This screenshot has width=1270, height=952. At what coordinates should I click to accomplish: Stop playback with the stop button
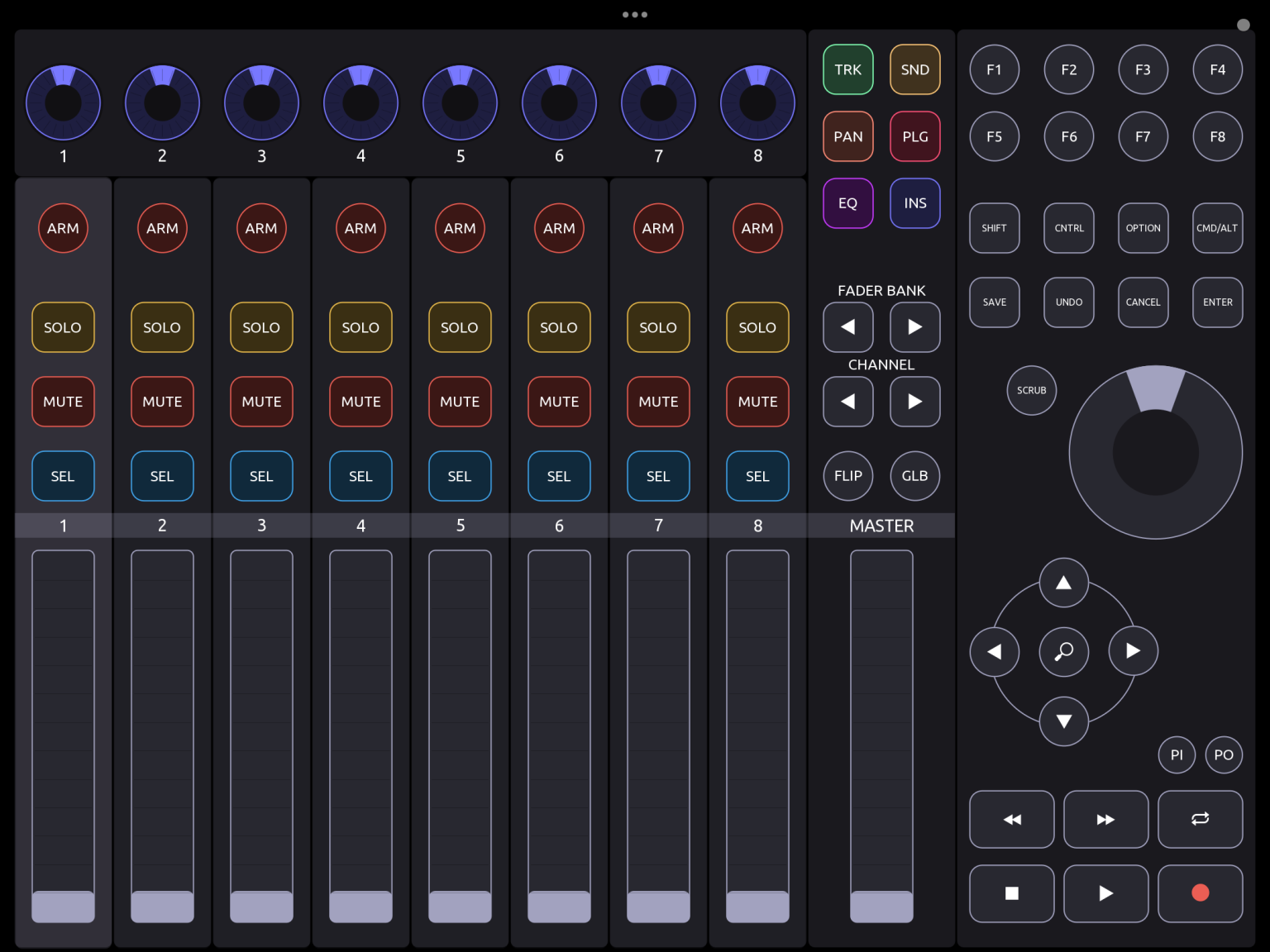(x=1011, y=893)
